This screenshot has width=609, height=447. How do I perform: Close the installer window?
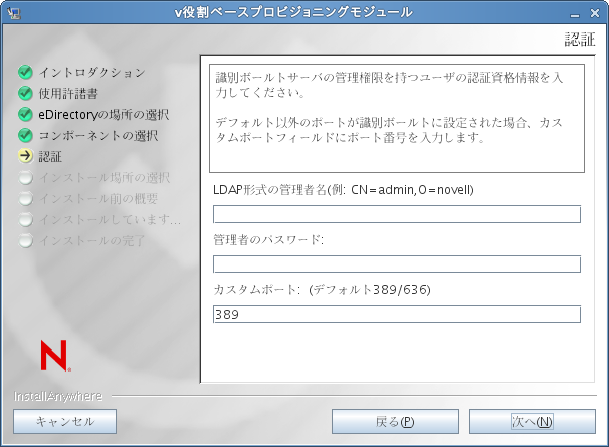pos(595,13)
